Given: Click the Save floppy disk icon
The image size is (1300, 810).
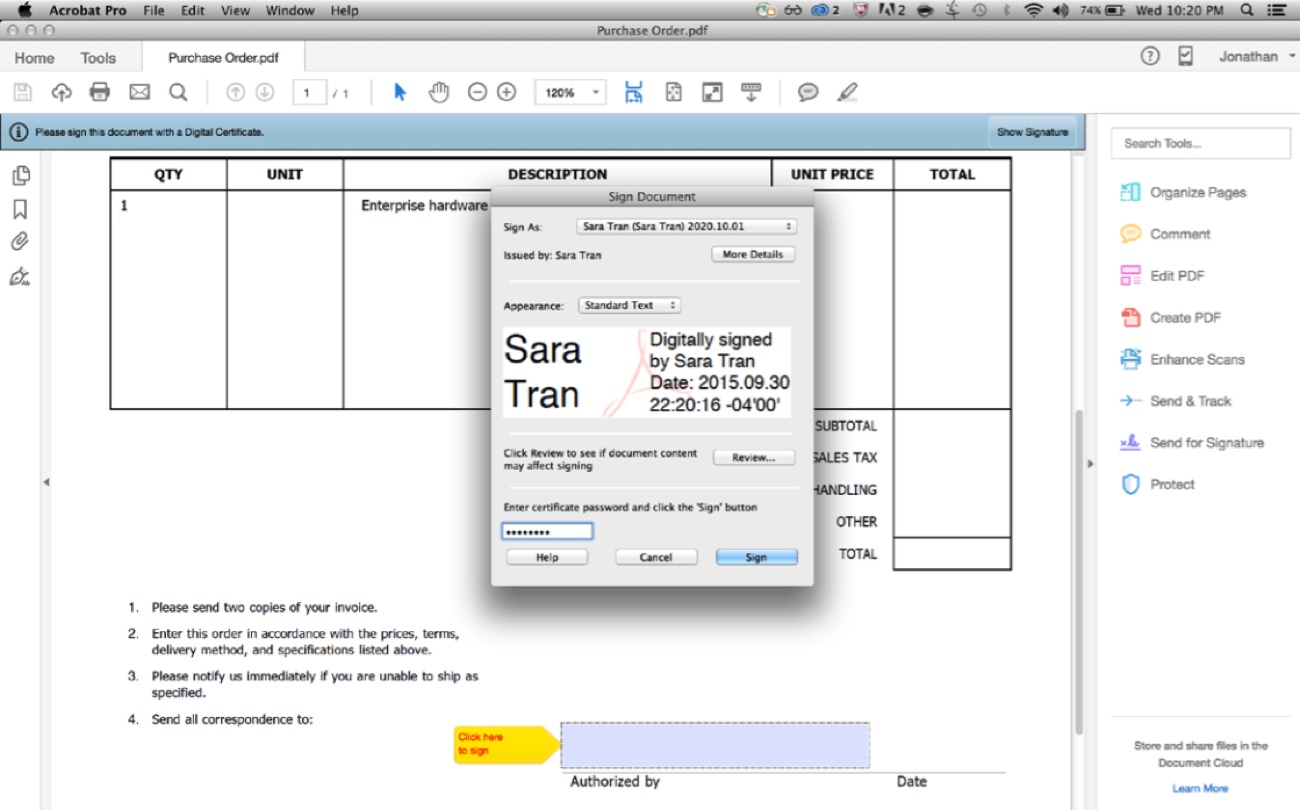Looking at the screenshot, I should click(x=22, y=93).
